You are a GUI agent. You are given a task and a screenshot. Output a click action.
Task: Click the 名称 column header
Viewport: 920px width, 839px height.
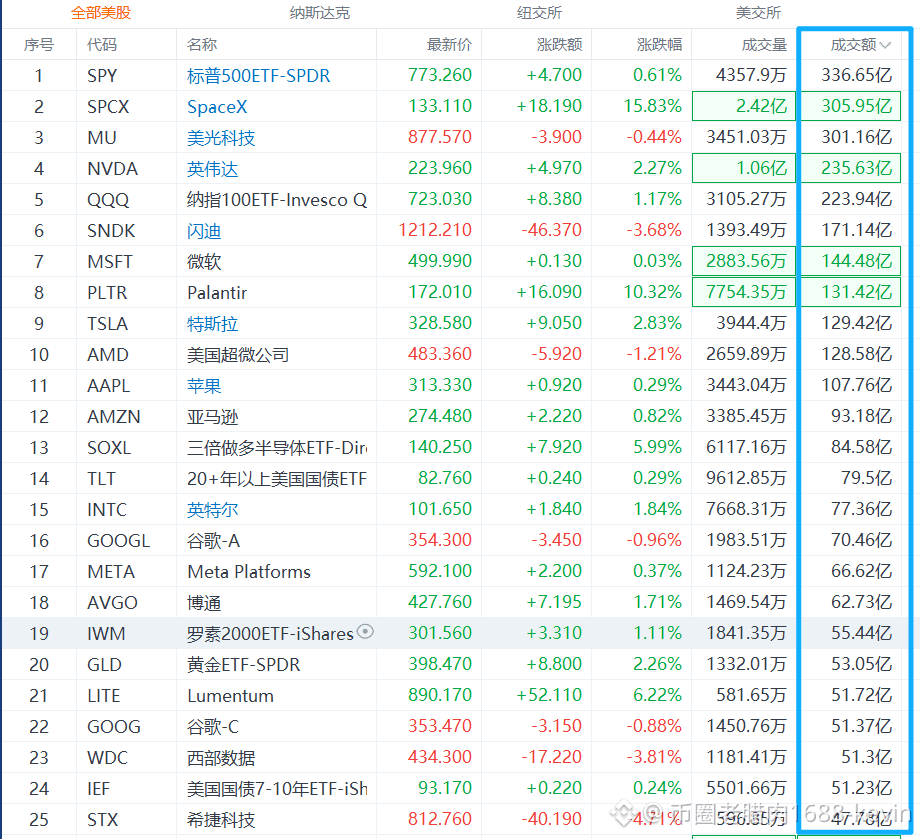[202, 45]
